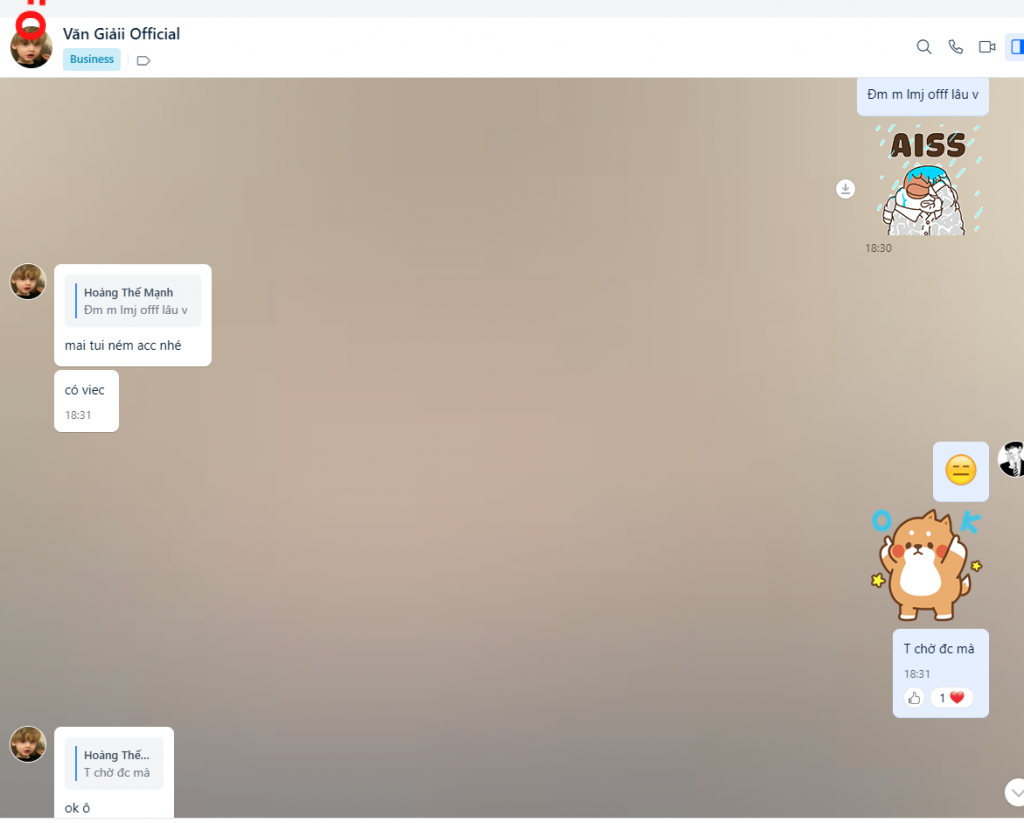
Task: Click sender avatar beside 'mai tui ném acc nhé'
Action: tap(28, 282)
